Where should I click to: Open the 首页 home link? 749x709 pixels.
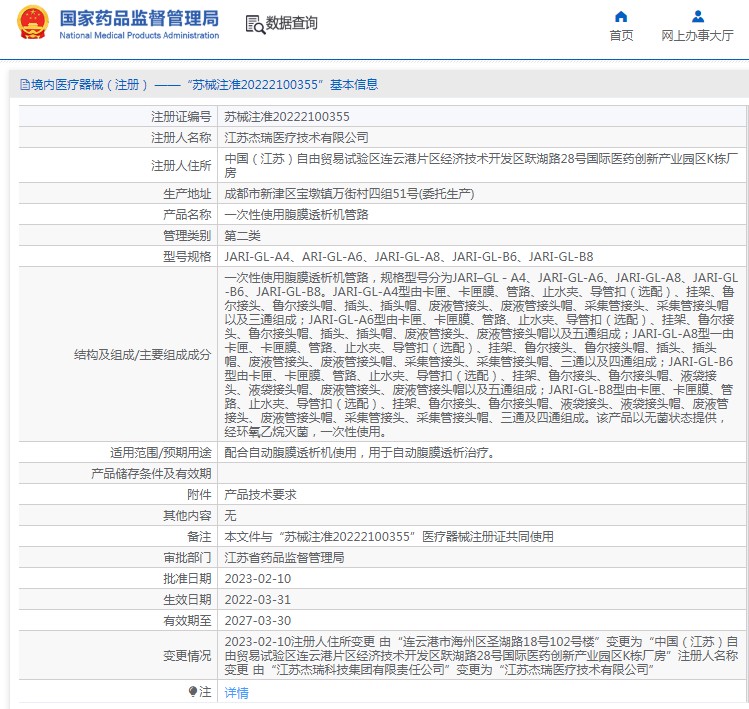click(x=621, y=35)
